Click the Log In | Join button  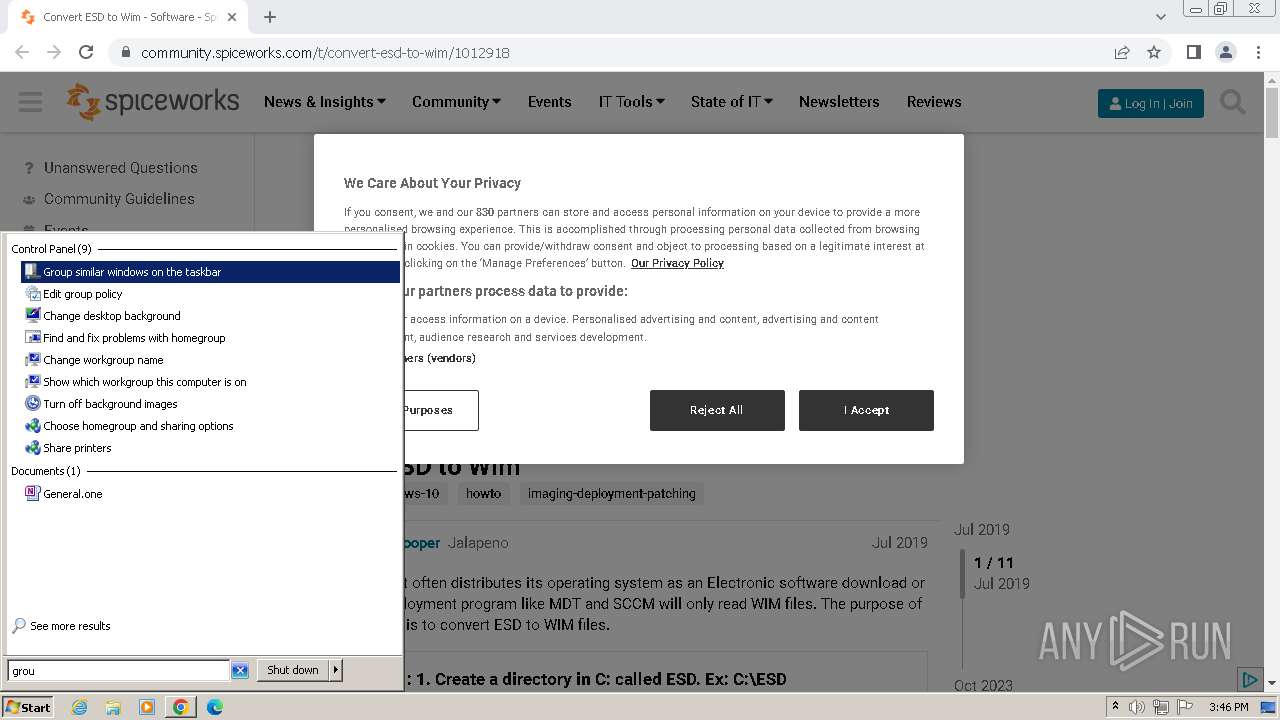pyautogui.click(x=1151, y=103)
